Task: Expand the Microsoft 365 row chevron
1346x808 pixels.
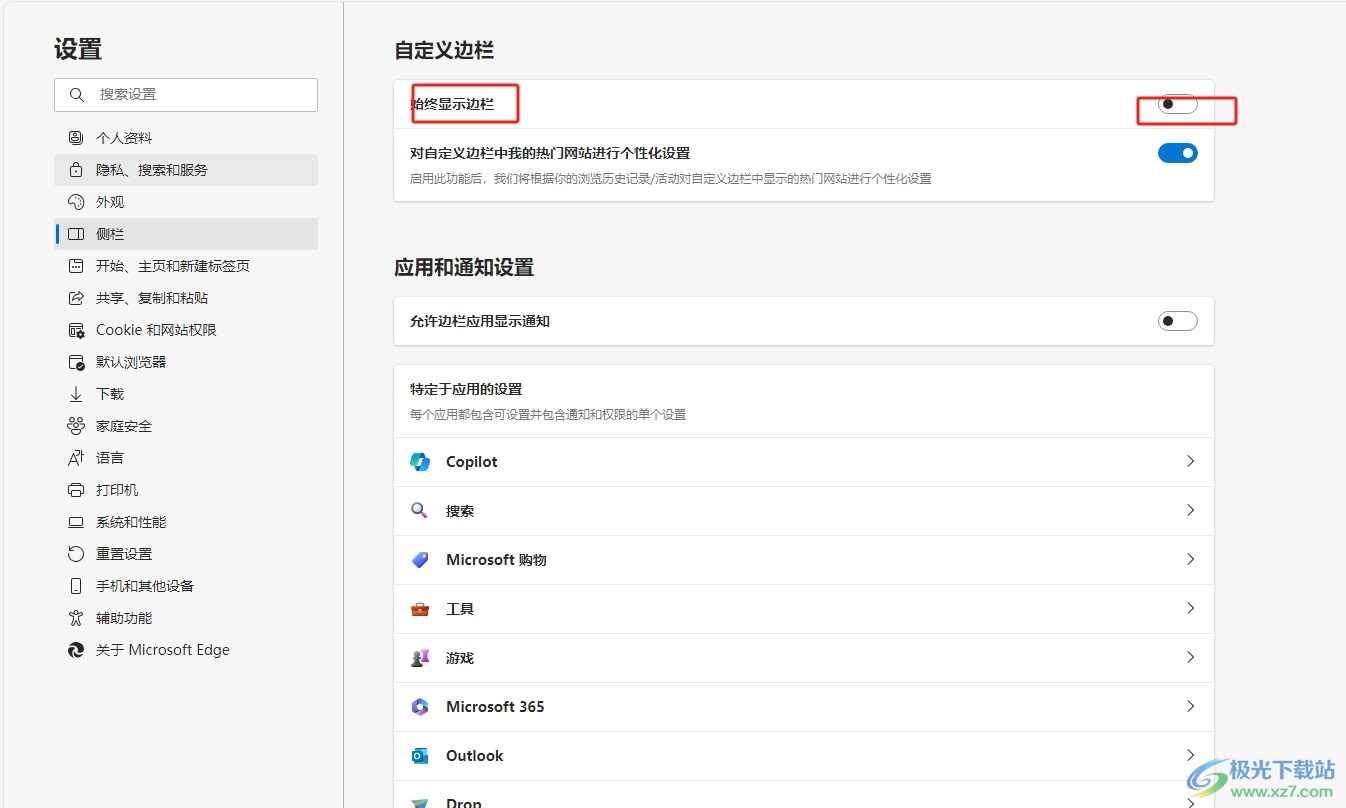Action: [1190, 707]
